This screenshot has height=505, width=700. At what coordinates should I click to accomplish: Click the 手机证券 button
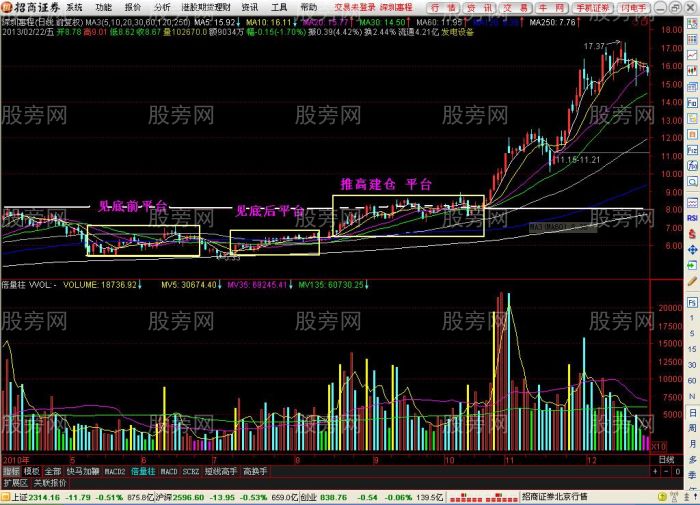point(593,8)
